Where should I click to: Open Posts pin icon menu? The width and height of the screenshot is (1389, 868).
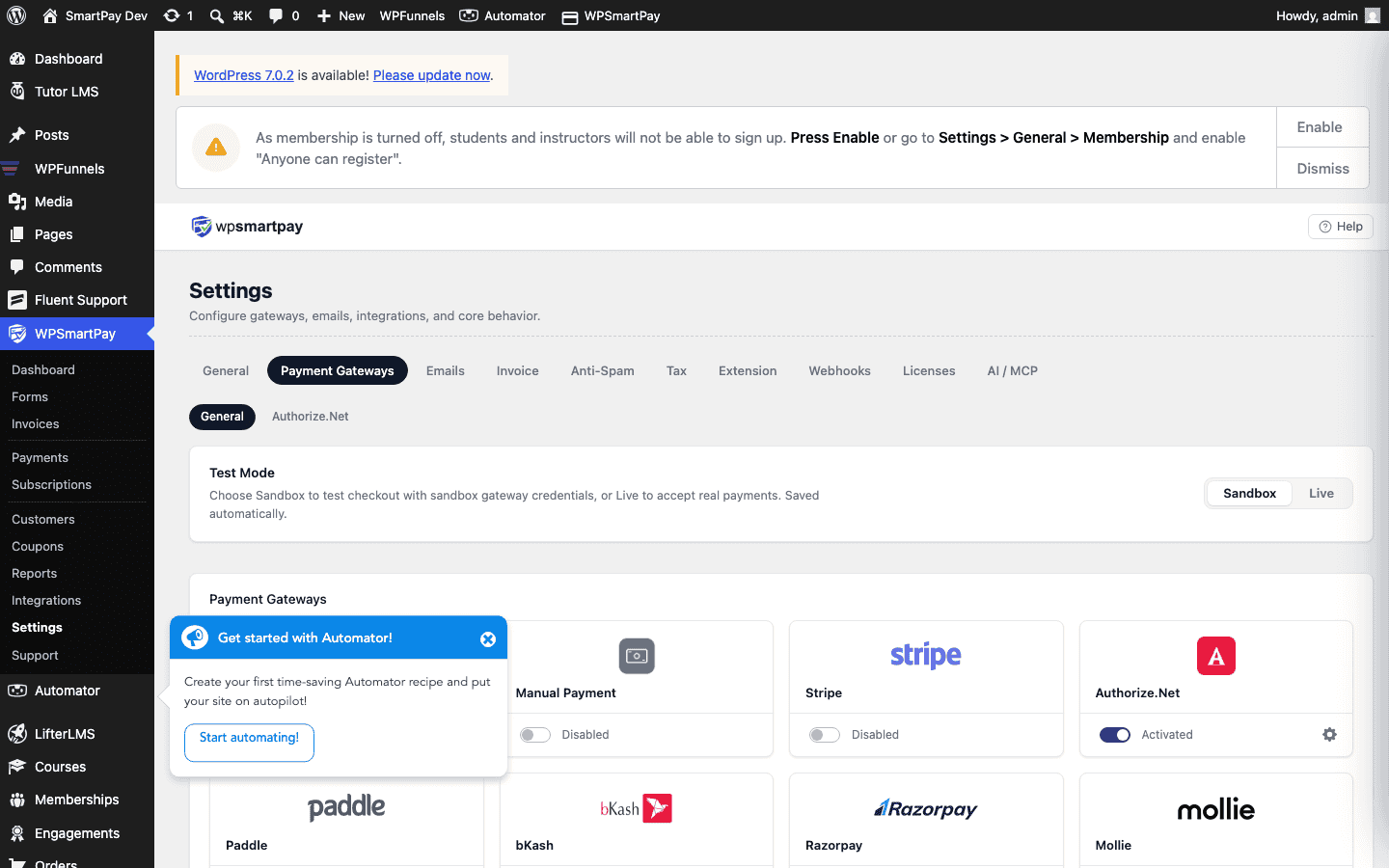click(17, 135)
